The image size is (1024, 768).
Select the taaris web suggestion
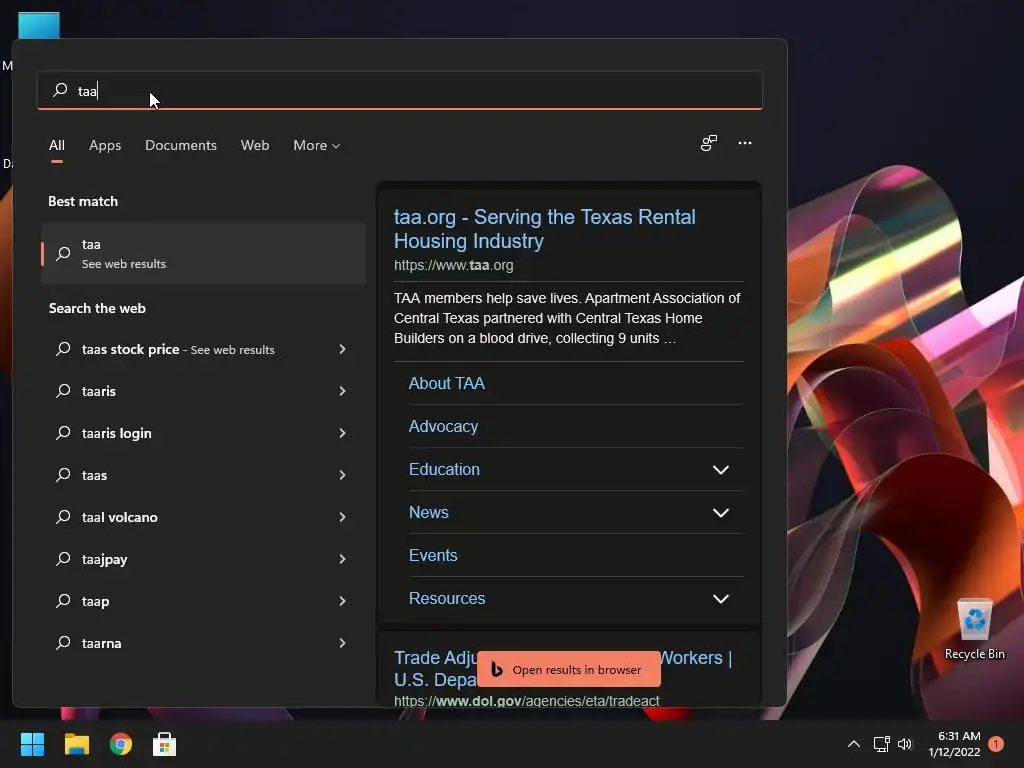pos(203,391)
